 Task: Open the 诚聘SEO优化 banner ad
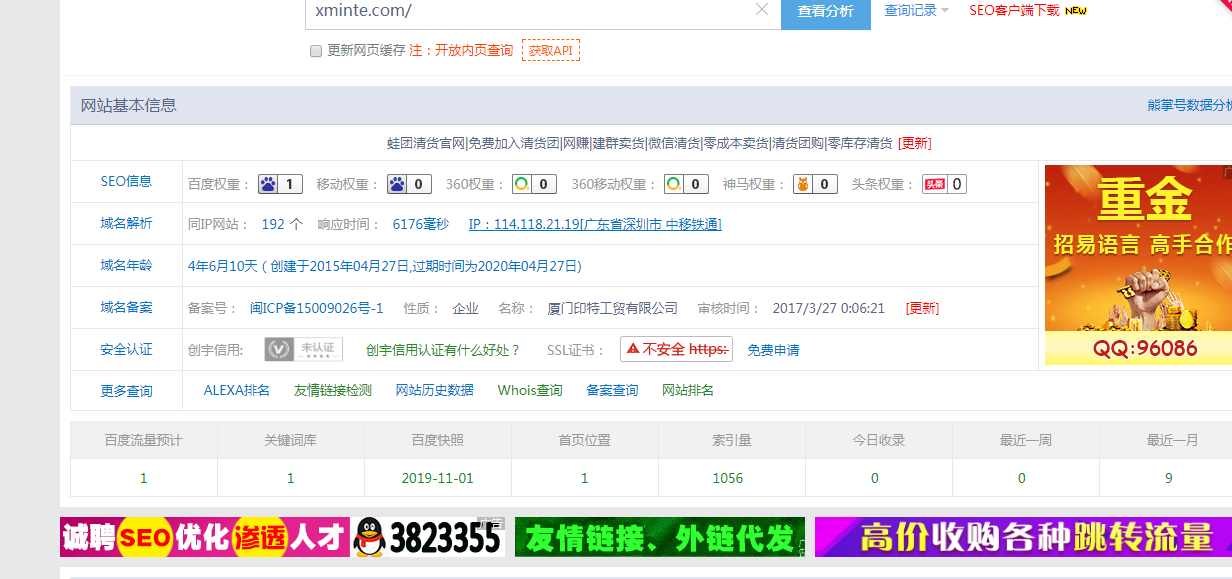(x=282, y=537)
